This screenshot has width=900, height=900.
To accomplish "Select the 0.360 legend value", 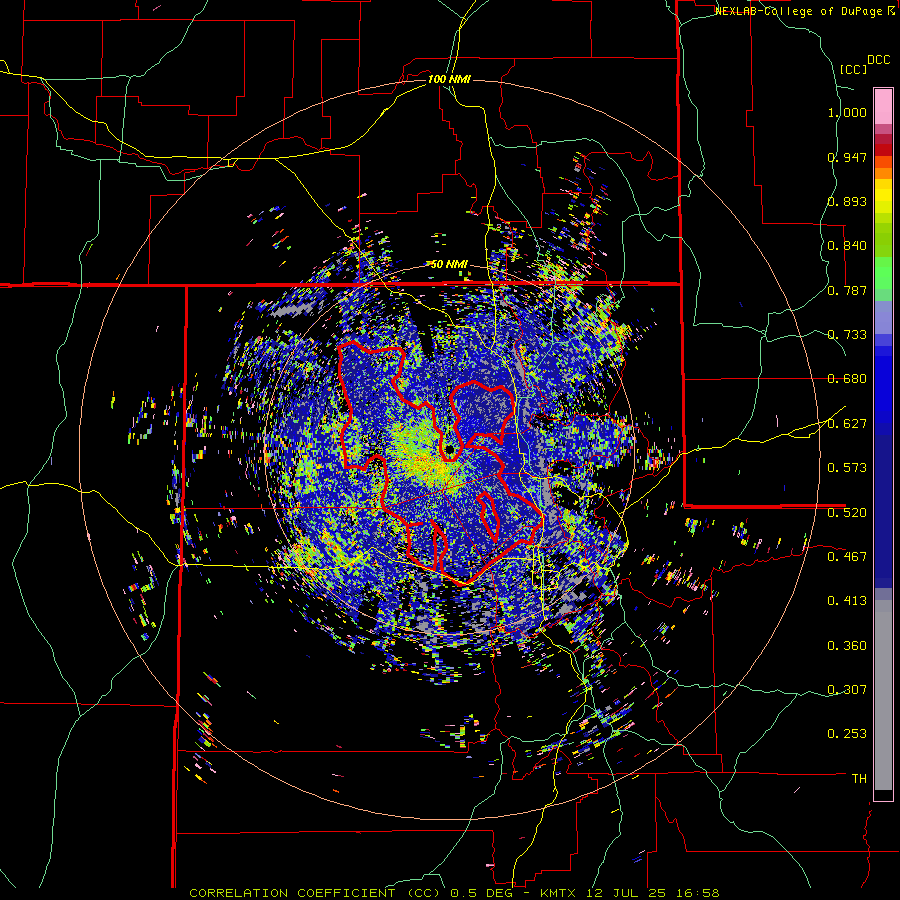I will 847,646.
